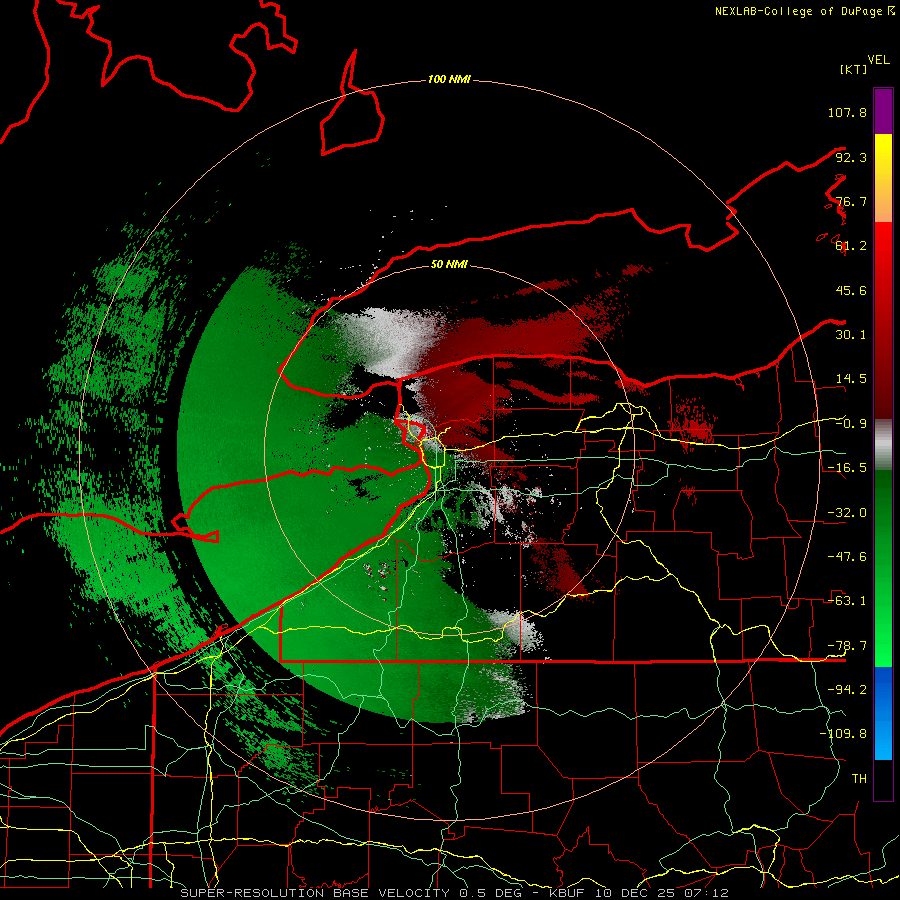Click the 50 NMI range ring label
Screen dimensions: 900x900
tap(449, 264)
